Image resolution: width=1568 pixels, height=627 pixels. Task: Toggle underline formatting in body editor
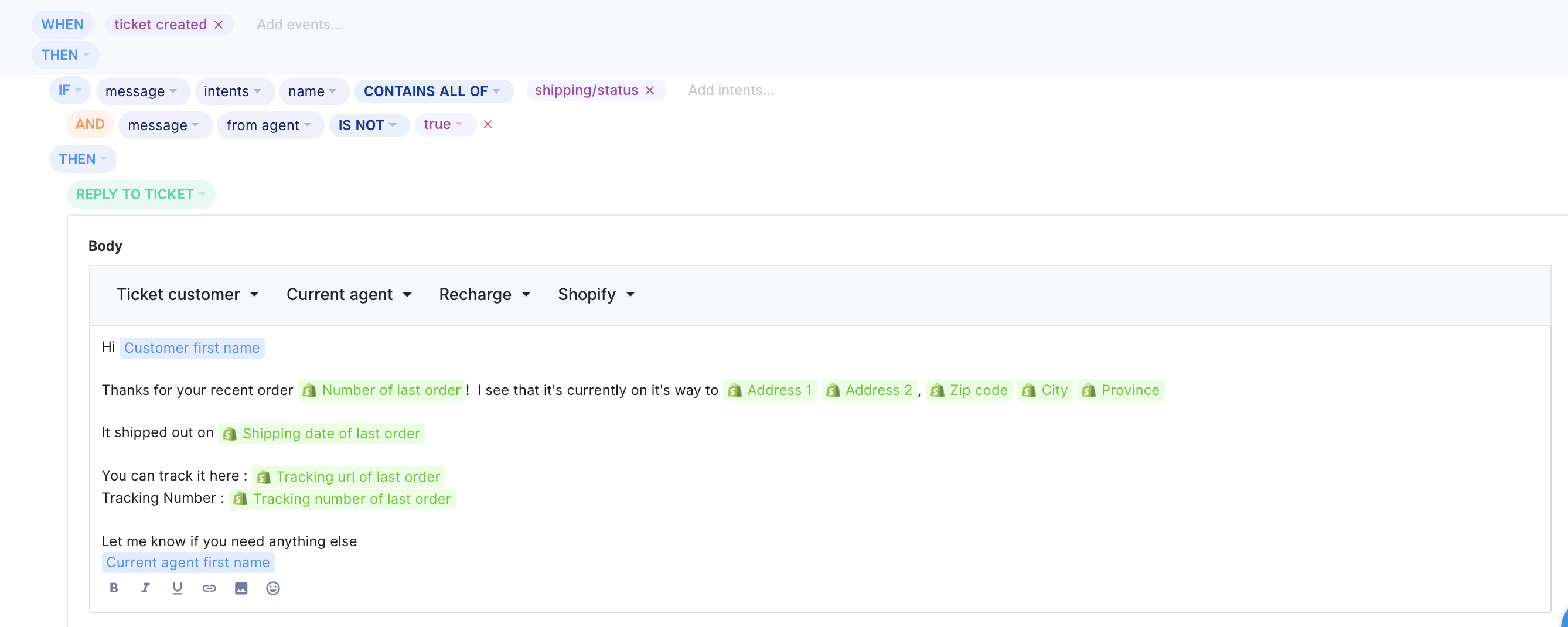pos(177,587)
